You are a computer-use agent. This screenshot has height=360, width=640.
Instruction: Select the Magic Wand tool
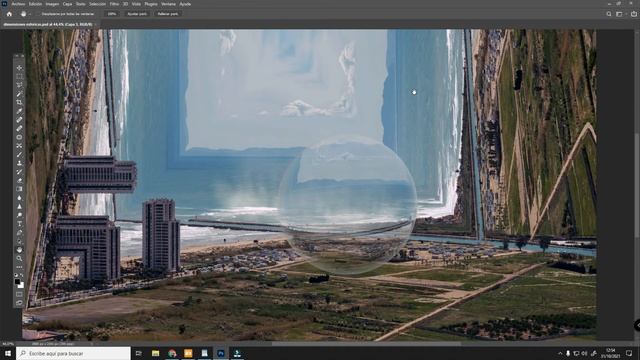tap(19, 94)
